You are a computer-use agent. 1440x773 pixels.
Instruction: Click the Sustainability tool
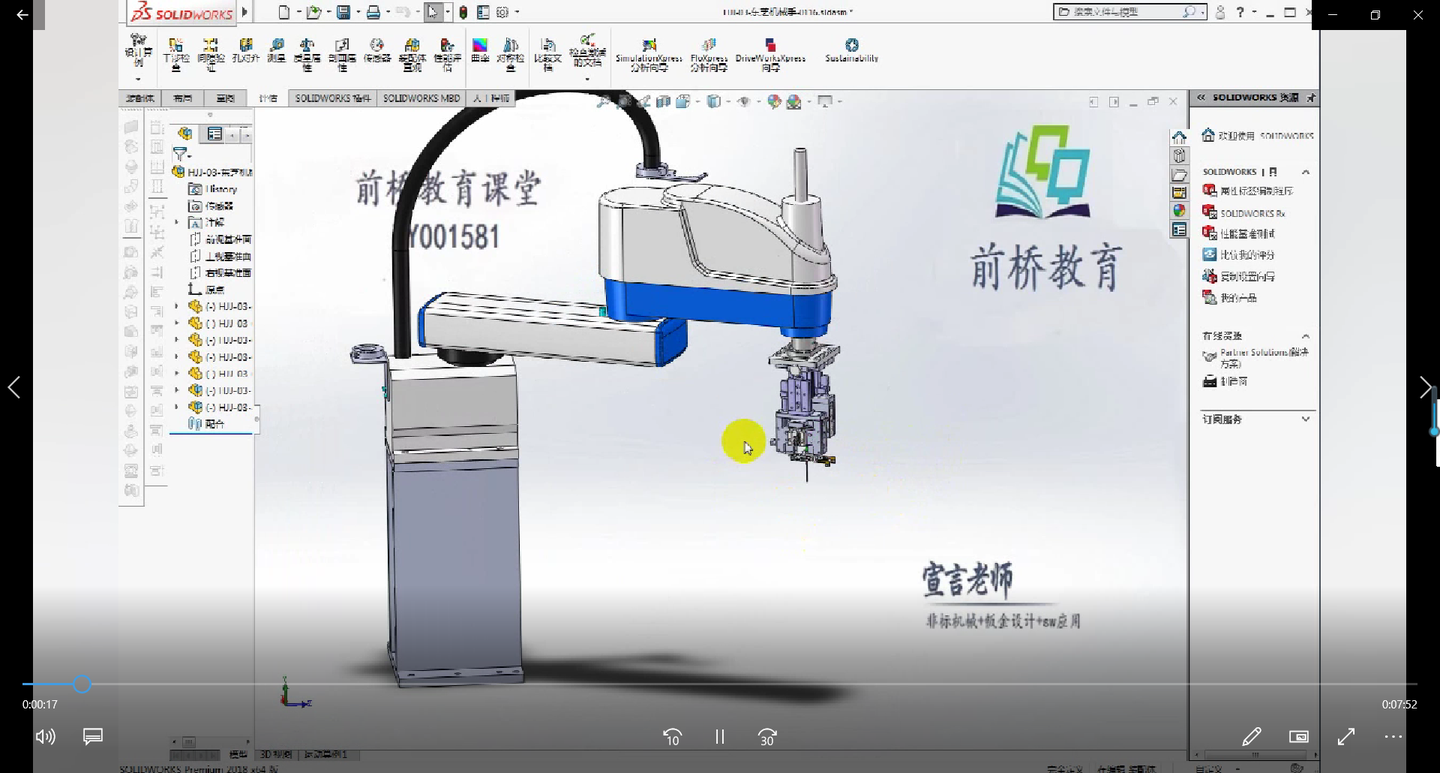coord(852,51)
